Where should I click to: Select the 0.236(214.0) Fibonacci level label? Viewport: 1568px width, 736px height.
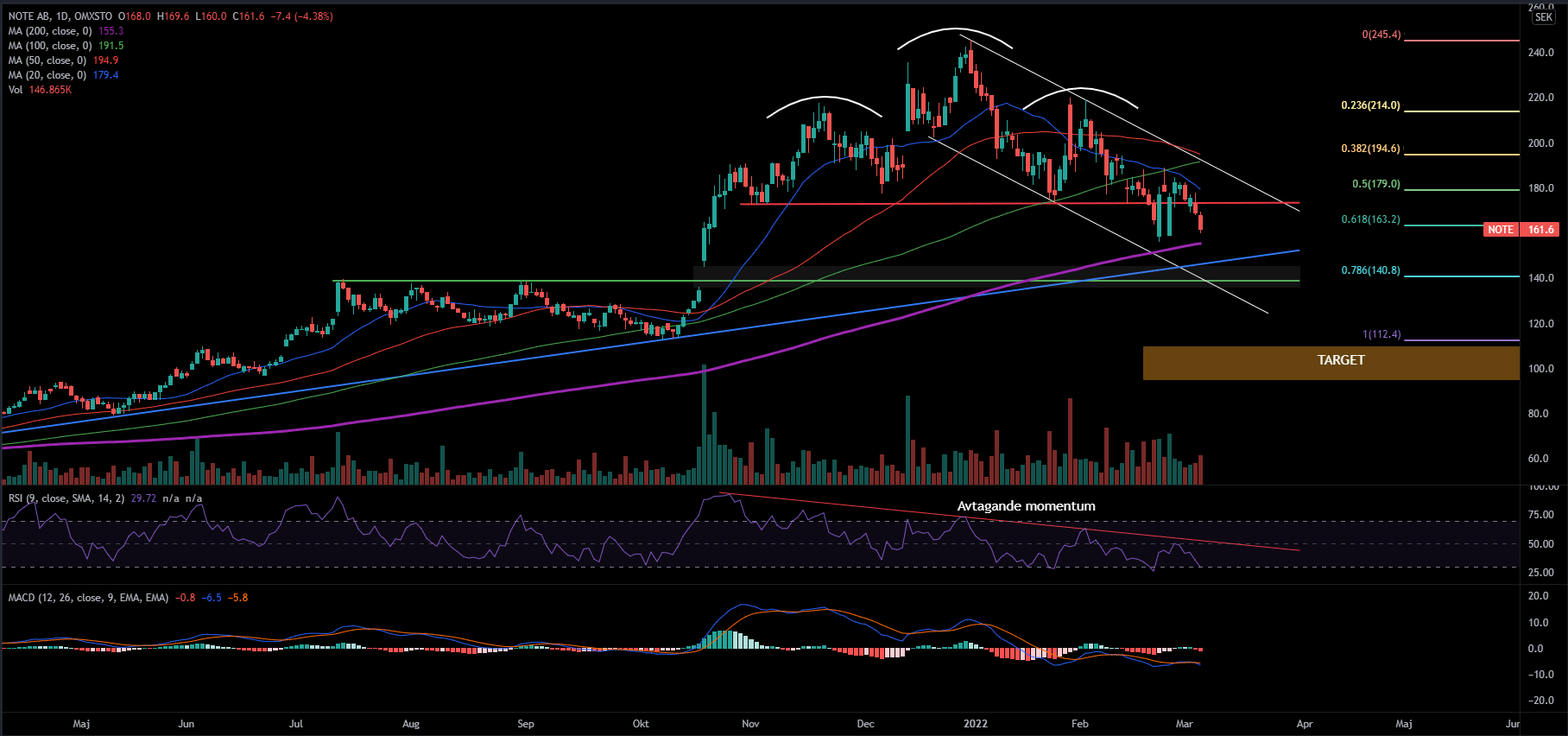pos(1370,105)
